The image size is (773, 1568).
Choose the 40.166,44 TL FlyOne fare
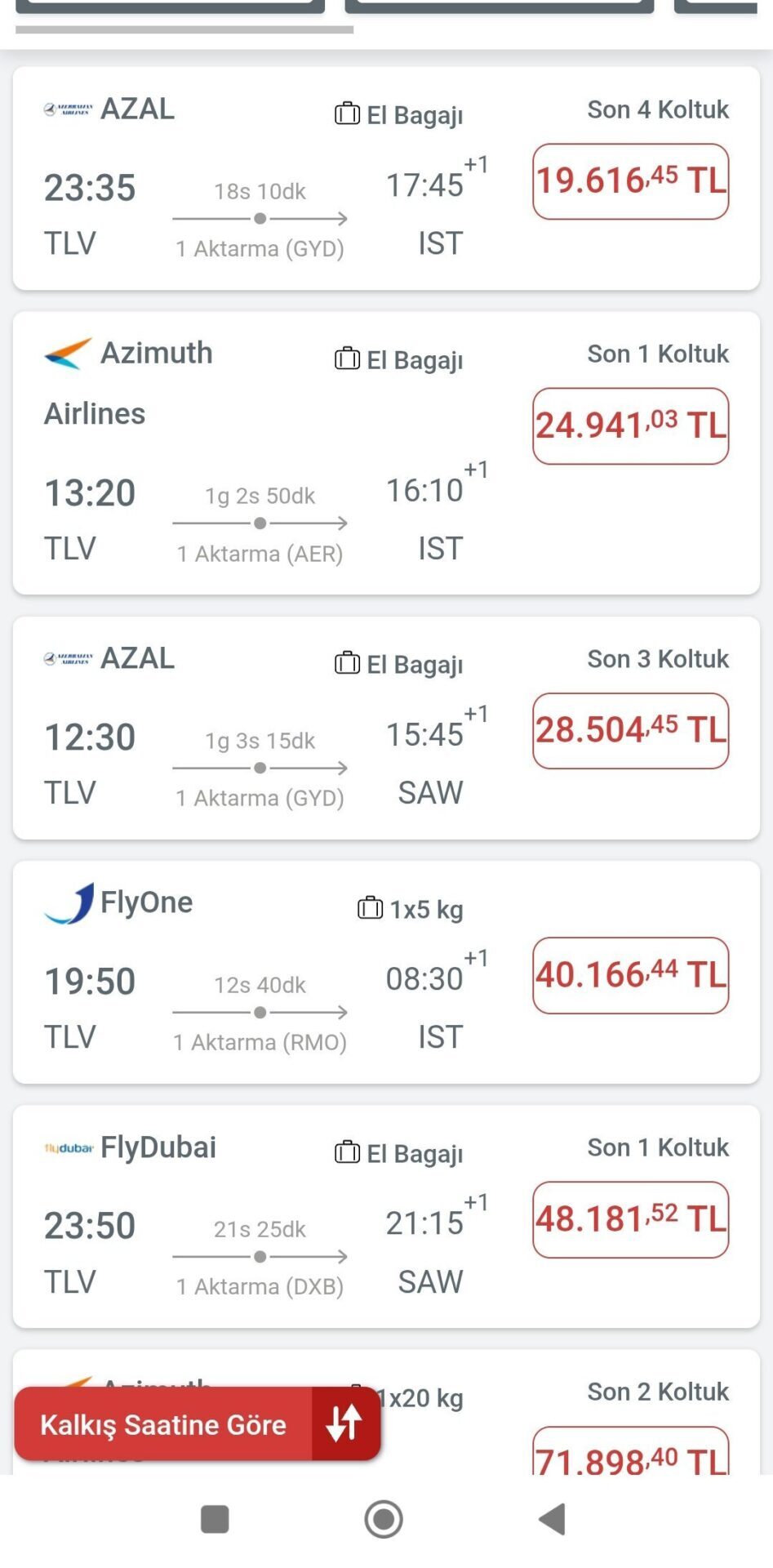pos(630,975)
